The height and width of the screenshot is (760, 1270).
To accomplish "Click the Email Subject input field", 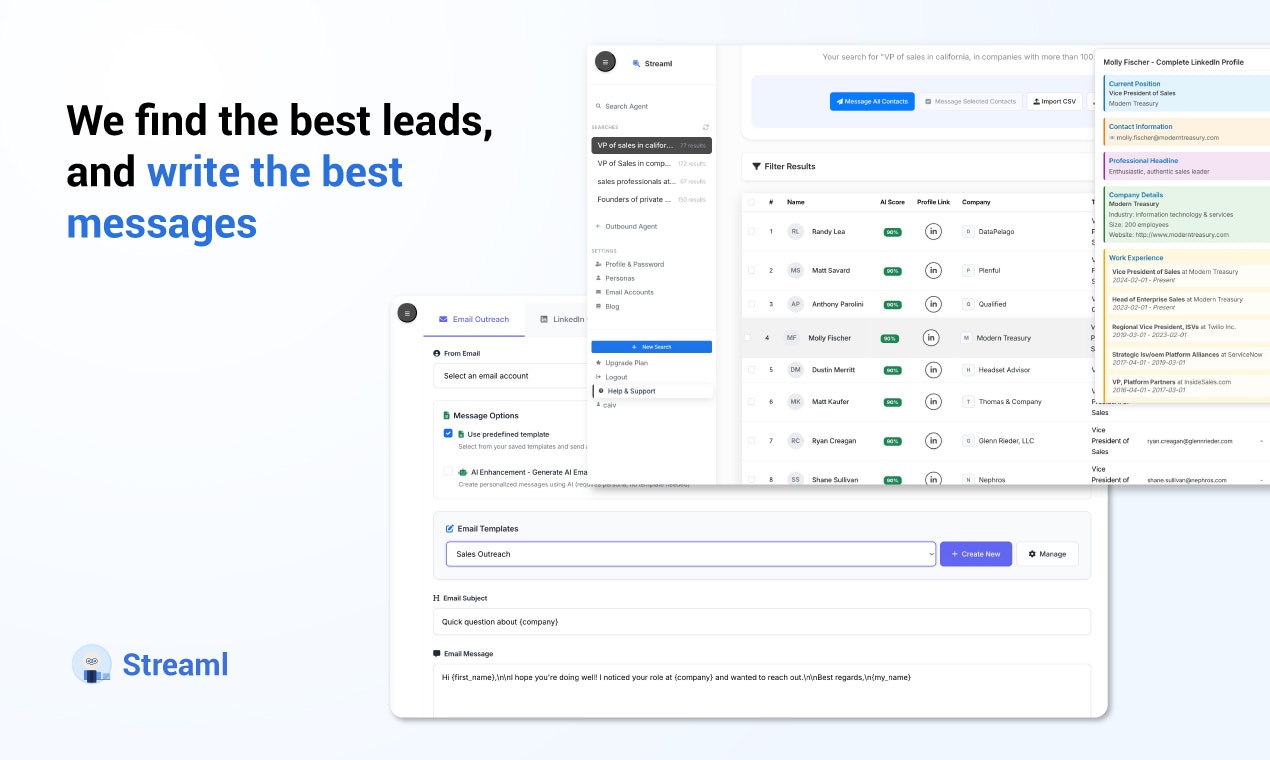I will (761, 622).
